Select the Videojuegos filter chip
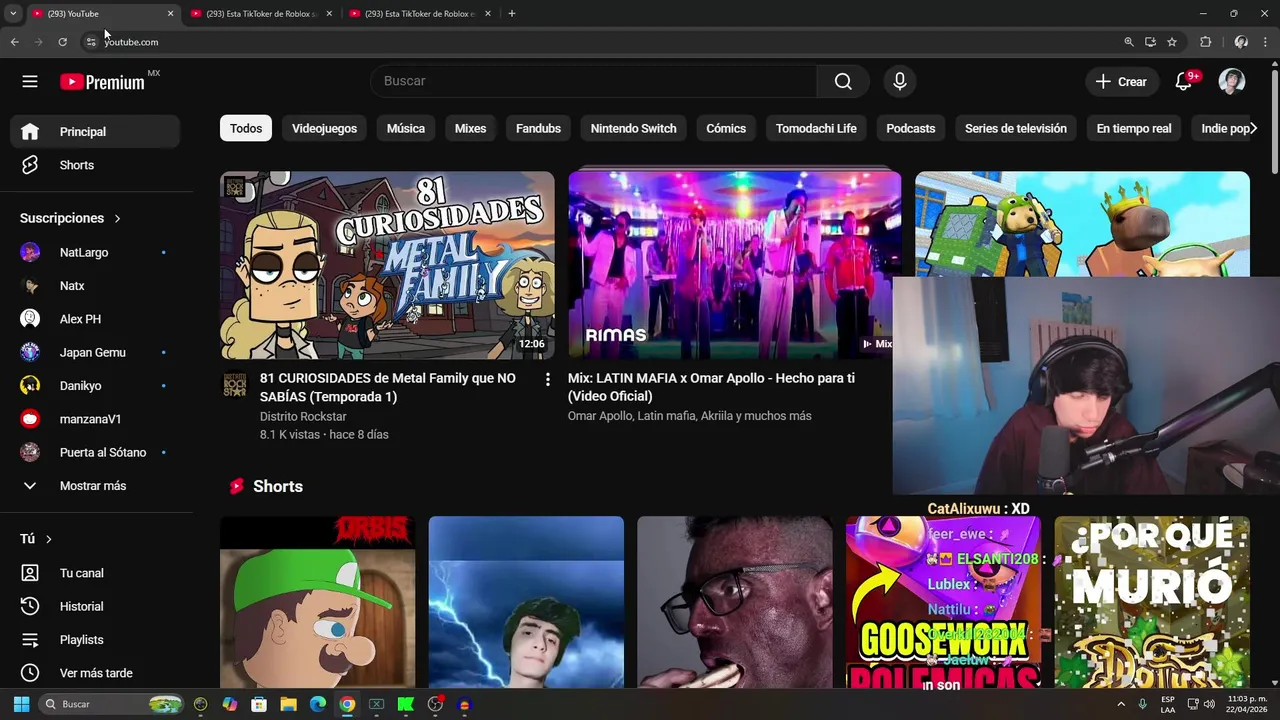The image size is (1280, 720). click(x=324, y=128)
